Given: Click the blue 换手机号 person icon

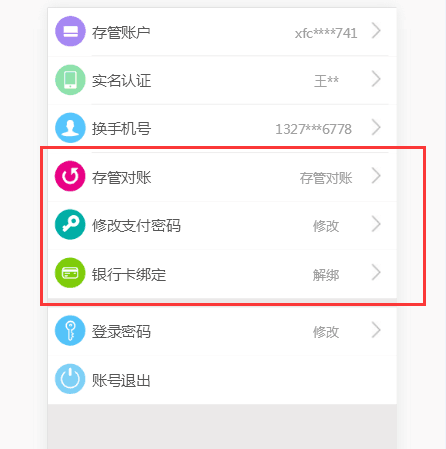Looking at the screenshot, I should [x=70, y=128].
